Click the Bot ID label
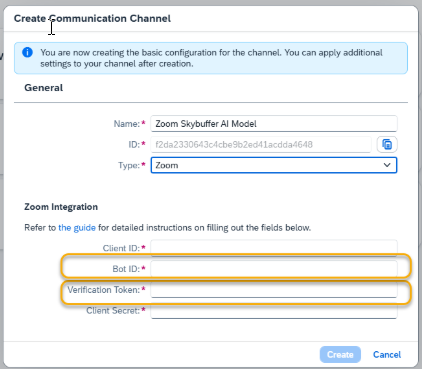This screenshot has width=422, height=369. coord(126,269)
